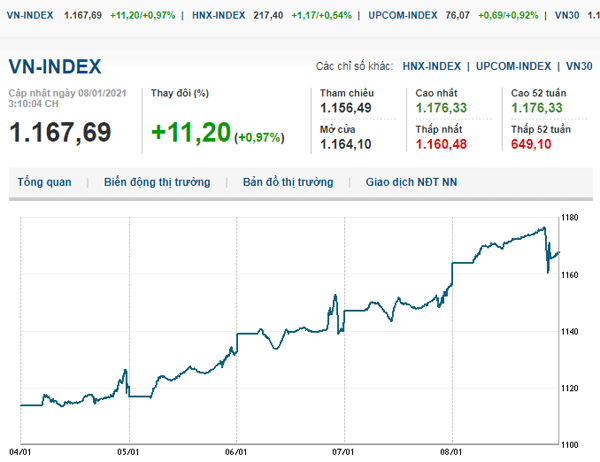Click VN-INDEX in the top ticker bar
The image size is (600, 462).
(x=28, y=16)
